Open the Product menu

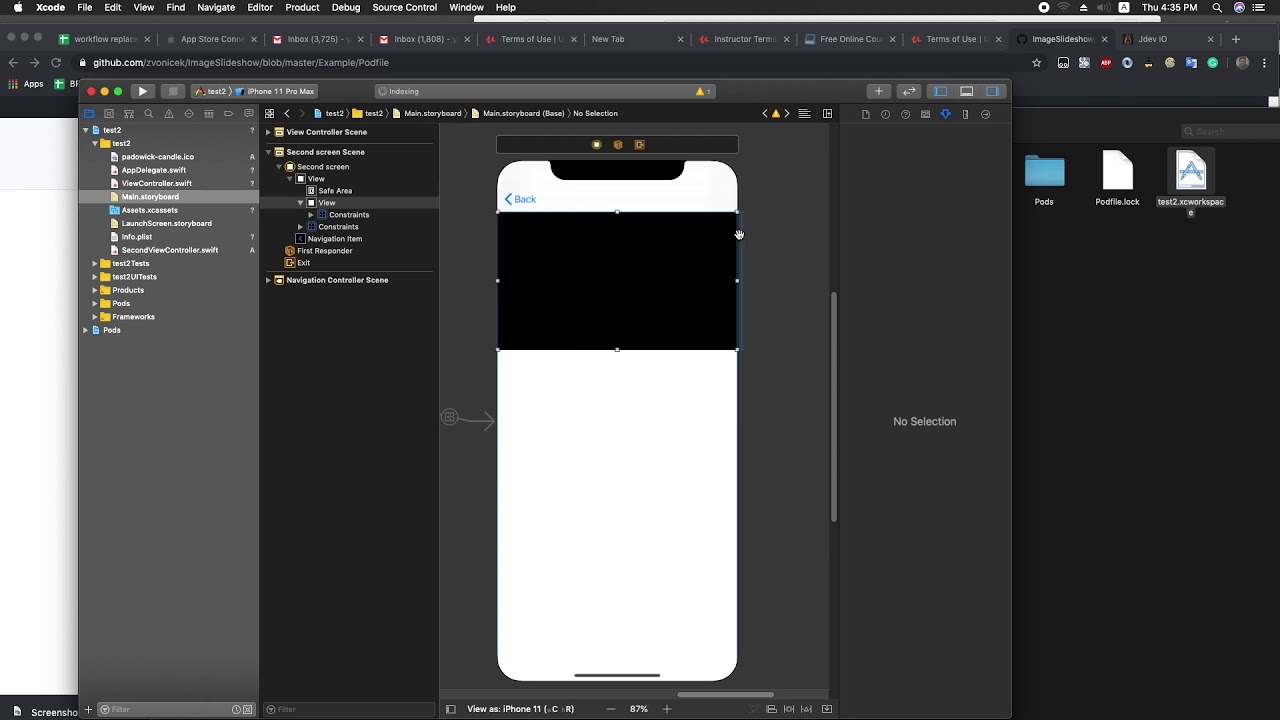pyautogui.click(x=302, y=7)
